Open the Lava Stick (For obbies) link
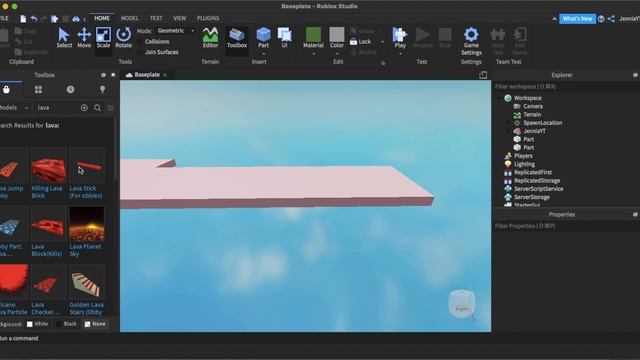The height and width of the screenshot is (360, 640). (86, 192)
